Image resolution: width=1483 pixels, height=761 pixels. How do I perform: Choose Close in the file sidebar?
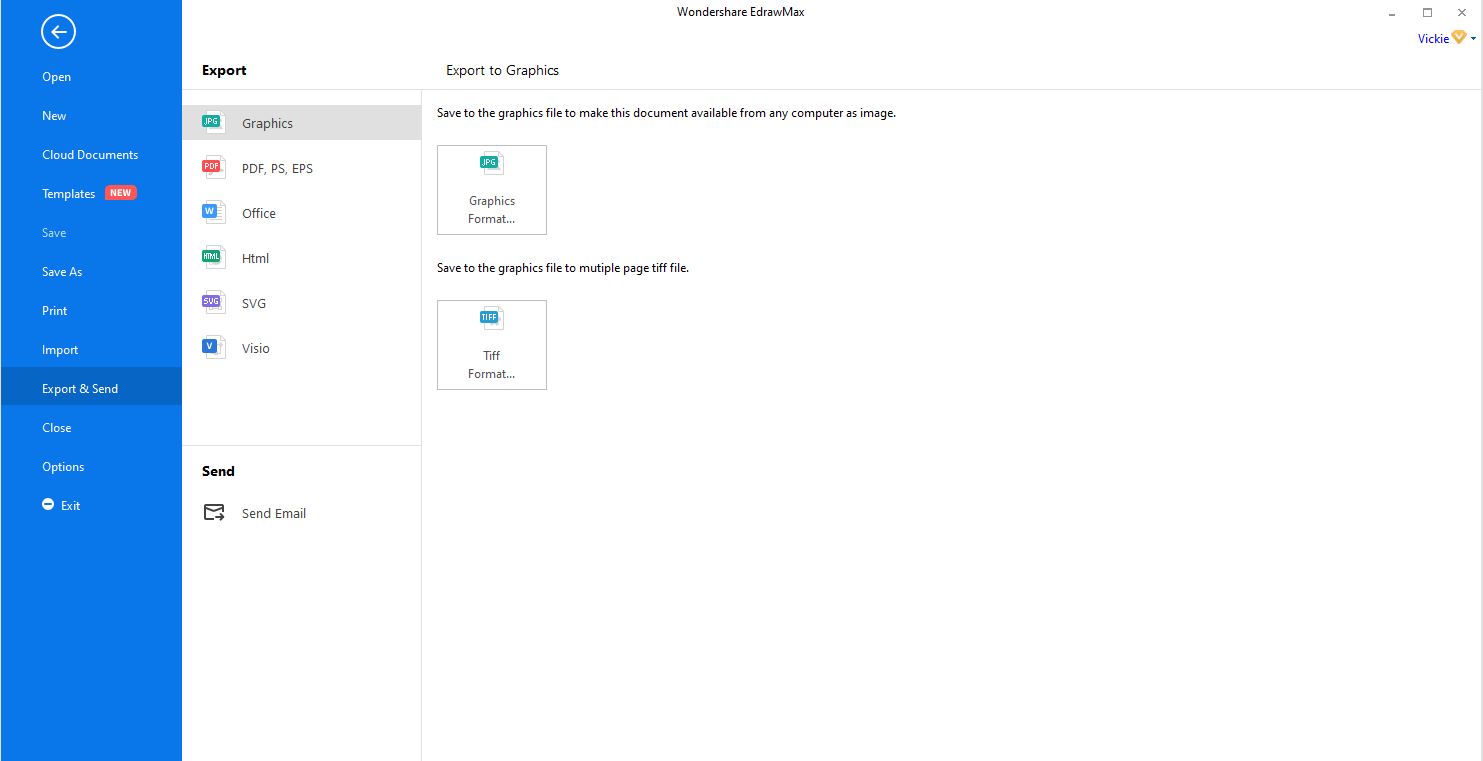pyautogui.click(x=57, y=428)
